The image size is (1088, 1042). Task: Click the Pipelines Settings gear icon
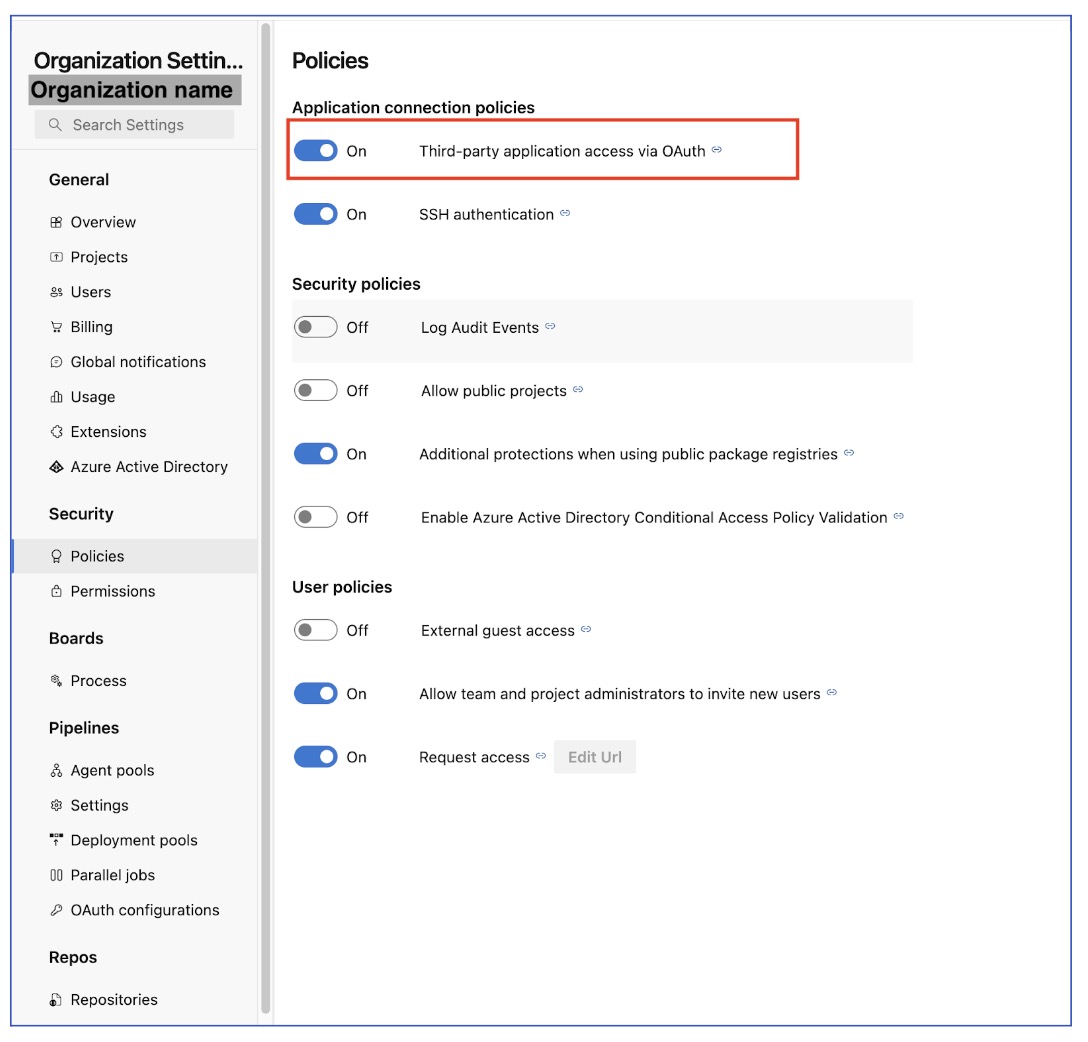(x=56, y=805)
